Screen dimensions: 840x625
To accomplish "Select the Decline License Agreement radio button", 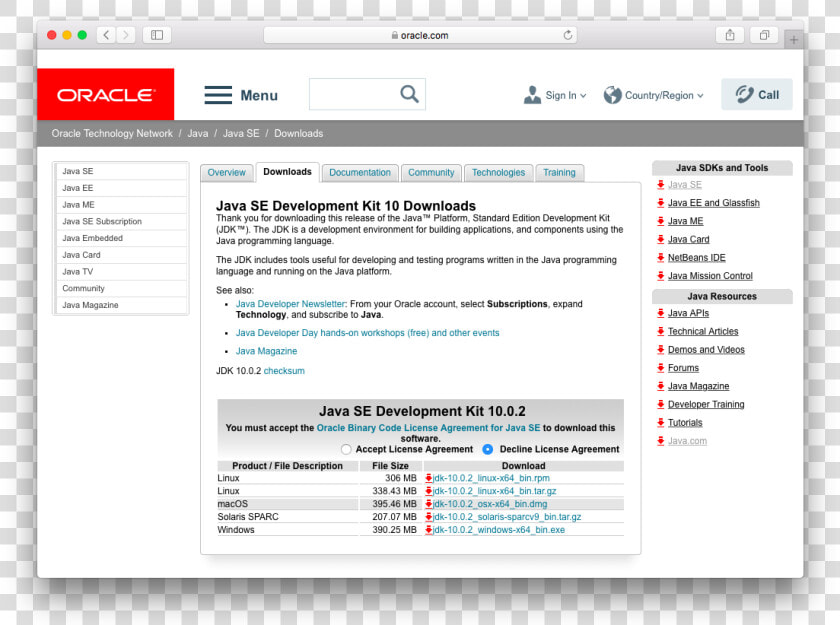I will [488, 449].
